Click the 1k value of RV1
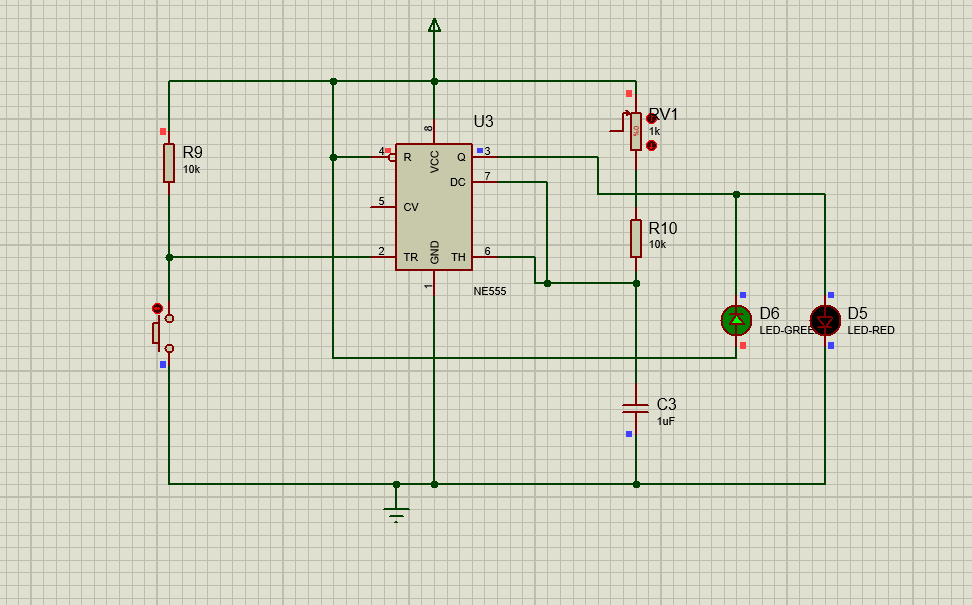The height and width of the screenshot is (605, 972). tap(655, 131)
